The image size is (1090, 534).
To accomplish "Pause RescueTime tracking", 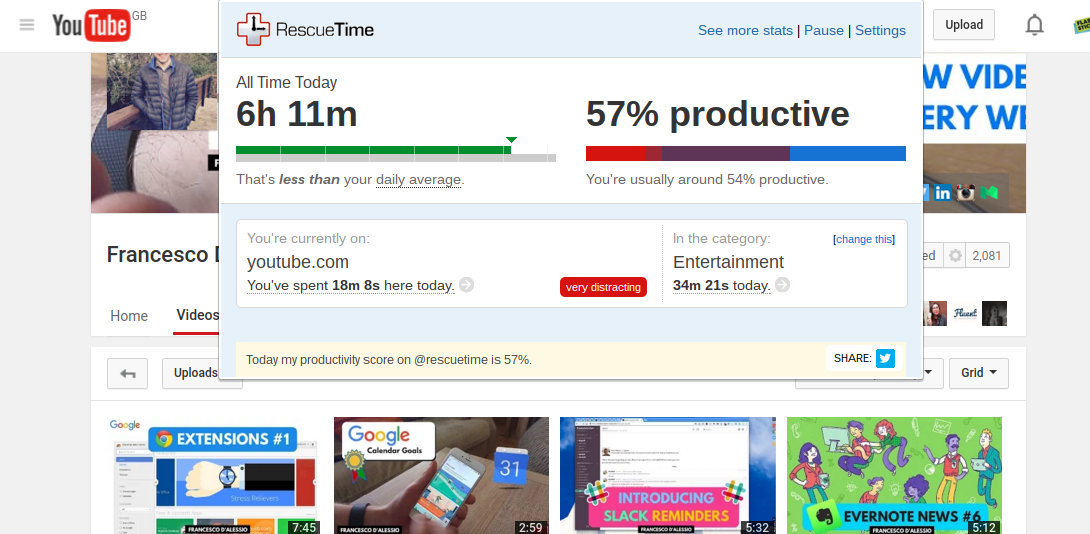I will click(824, 31).
